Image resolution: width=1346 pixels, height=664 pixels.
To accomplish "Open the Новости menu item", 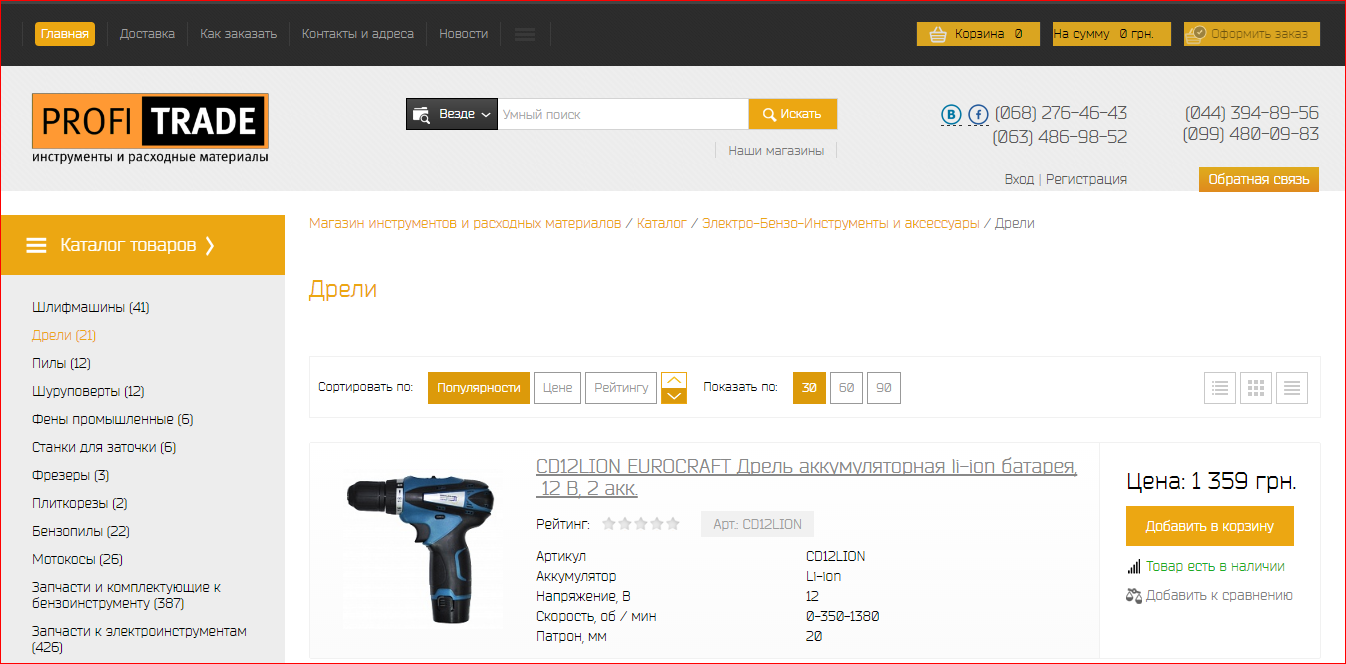I will [464, 34].
